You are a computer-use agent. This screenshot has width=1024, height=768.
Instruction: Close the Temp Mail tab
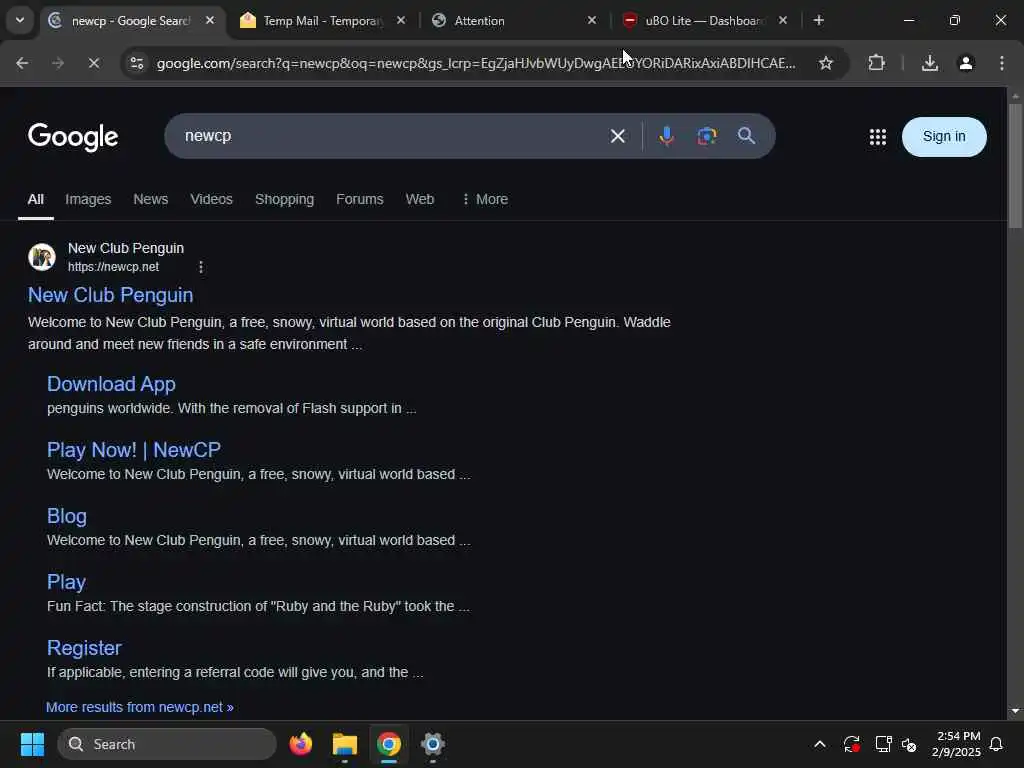pyautogui.click(x=401, y=20)
